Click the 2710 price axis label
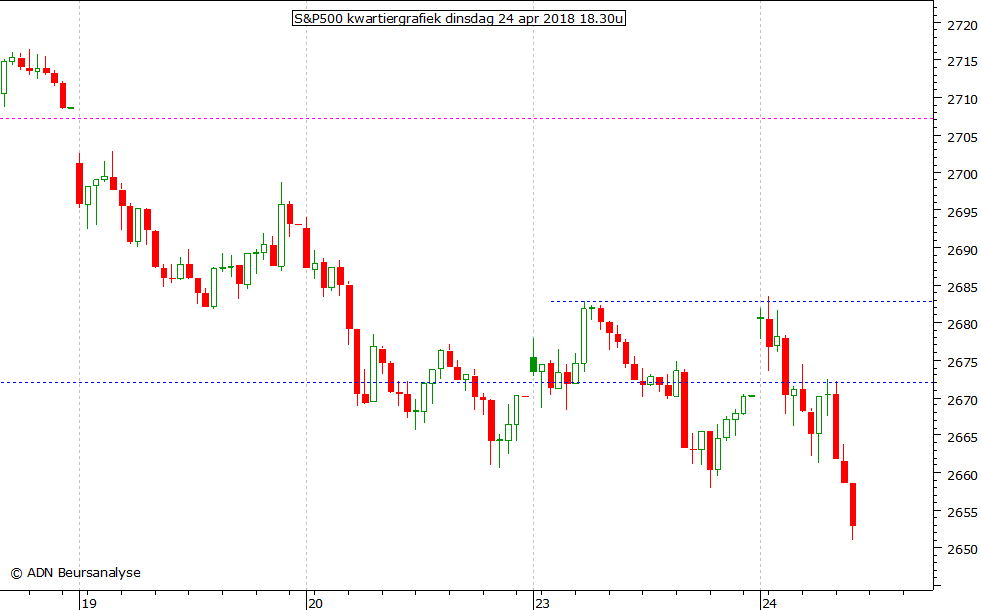The width and height of the screenshot is (981, 610). pos(962,99)
